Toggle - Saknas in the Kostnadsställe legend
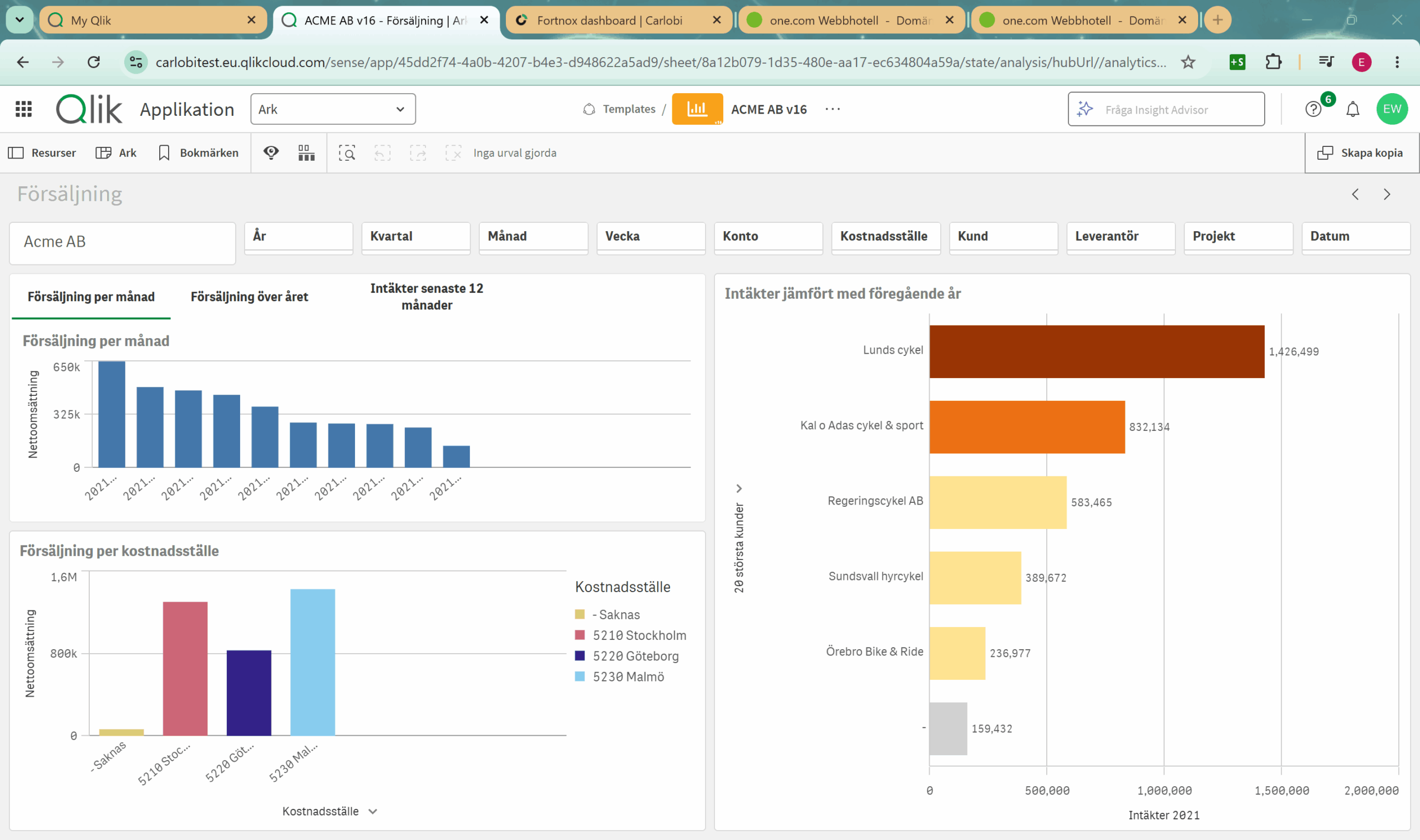The height and width of the screenshot is (840, 1420). coord(607,614)
